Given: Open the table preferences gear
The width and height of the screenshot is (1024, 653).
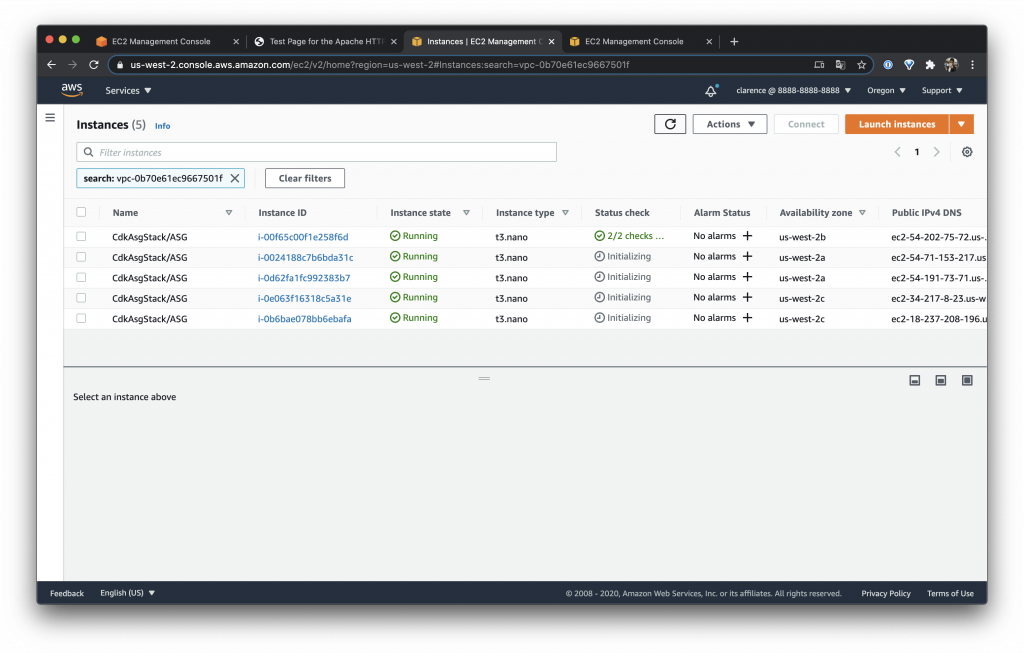Looking at the screenshot, I should 967,152.
